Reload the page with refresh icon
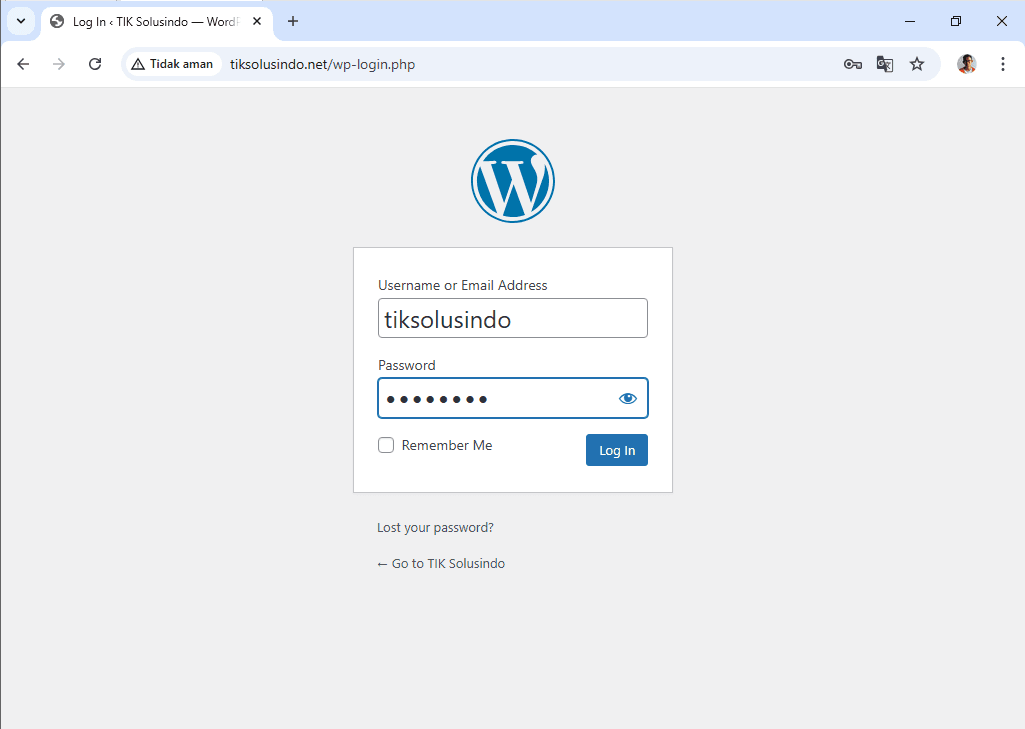This screenshot has width=1025, height=729. [x=95, y=64]
